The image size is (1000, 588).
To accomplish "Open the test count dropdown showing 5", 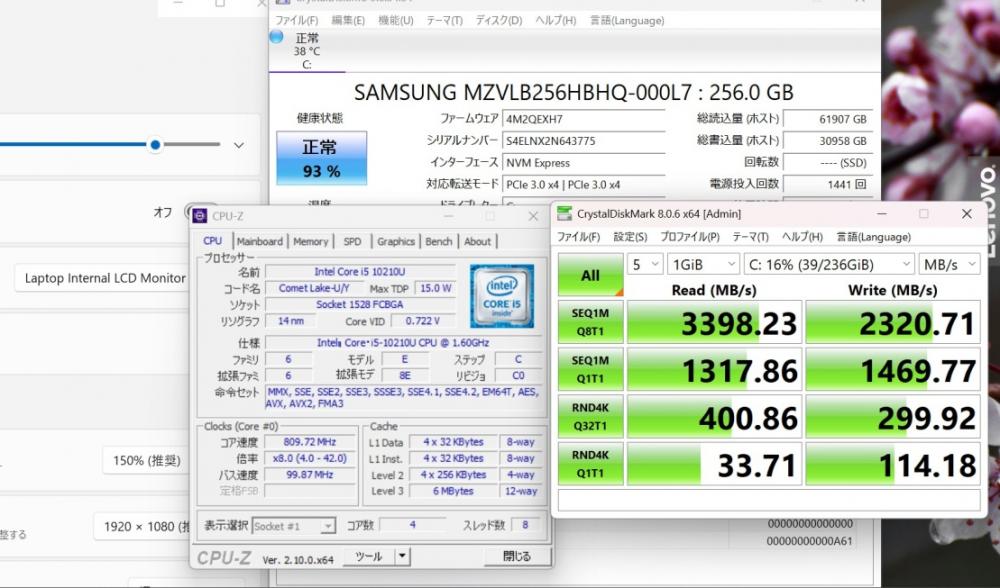I will (x=645, y=264).
